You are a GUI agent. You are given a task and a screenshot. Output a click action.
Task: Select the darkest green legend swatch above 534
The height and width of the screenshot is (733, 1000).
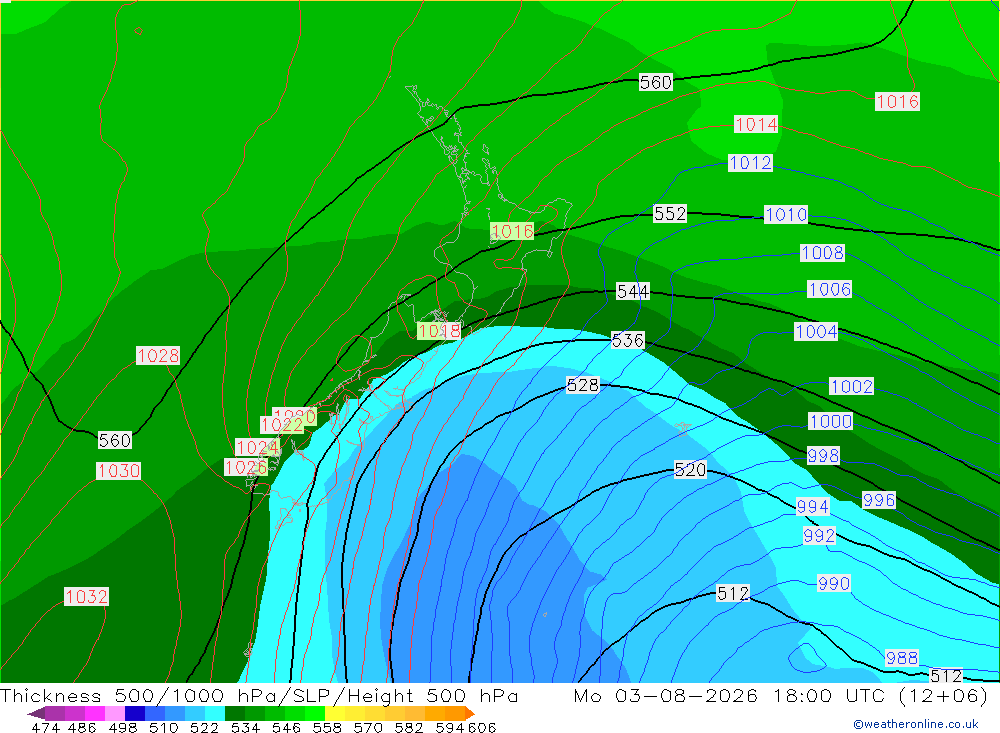[235, 713]
